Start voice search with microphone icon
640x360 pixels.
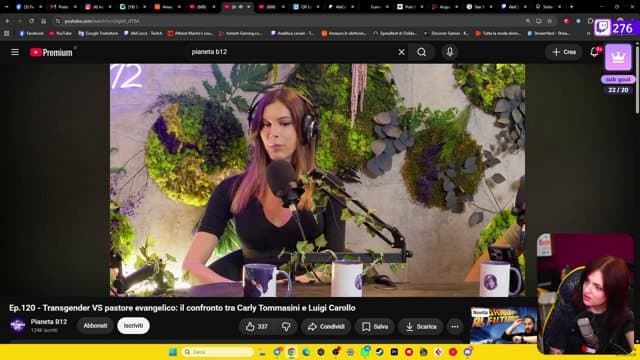449,52
